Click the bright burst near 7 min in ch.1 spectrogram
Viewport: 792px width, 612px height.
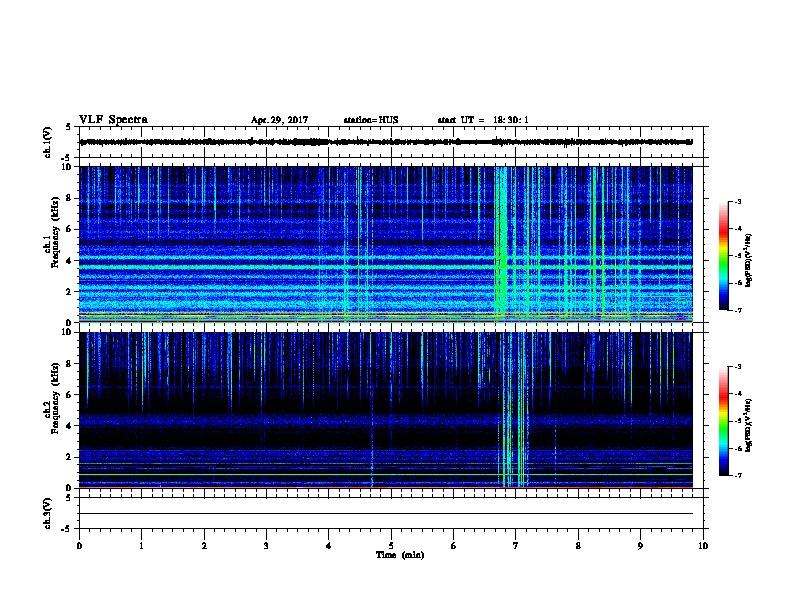(501, 245)
